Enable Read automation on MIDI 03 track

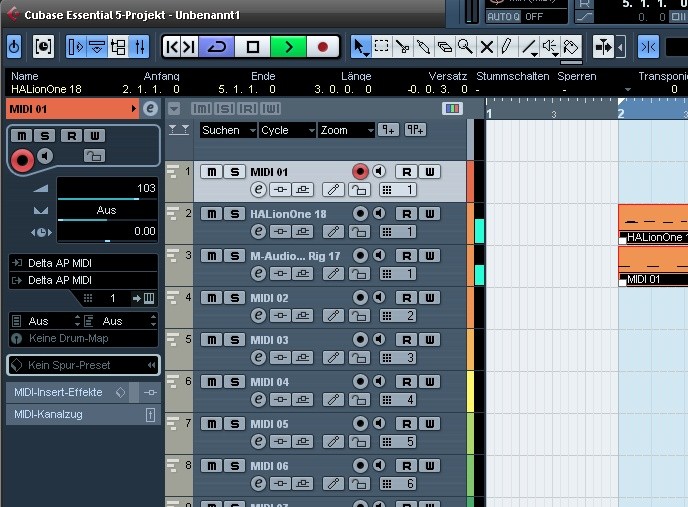[x=407, y=340]
